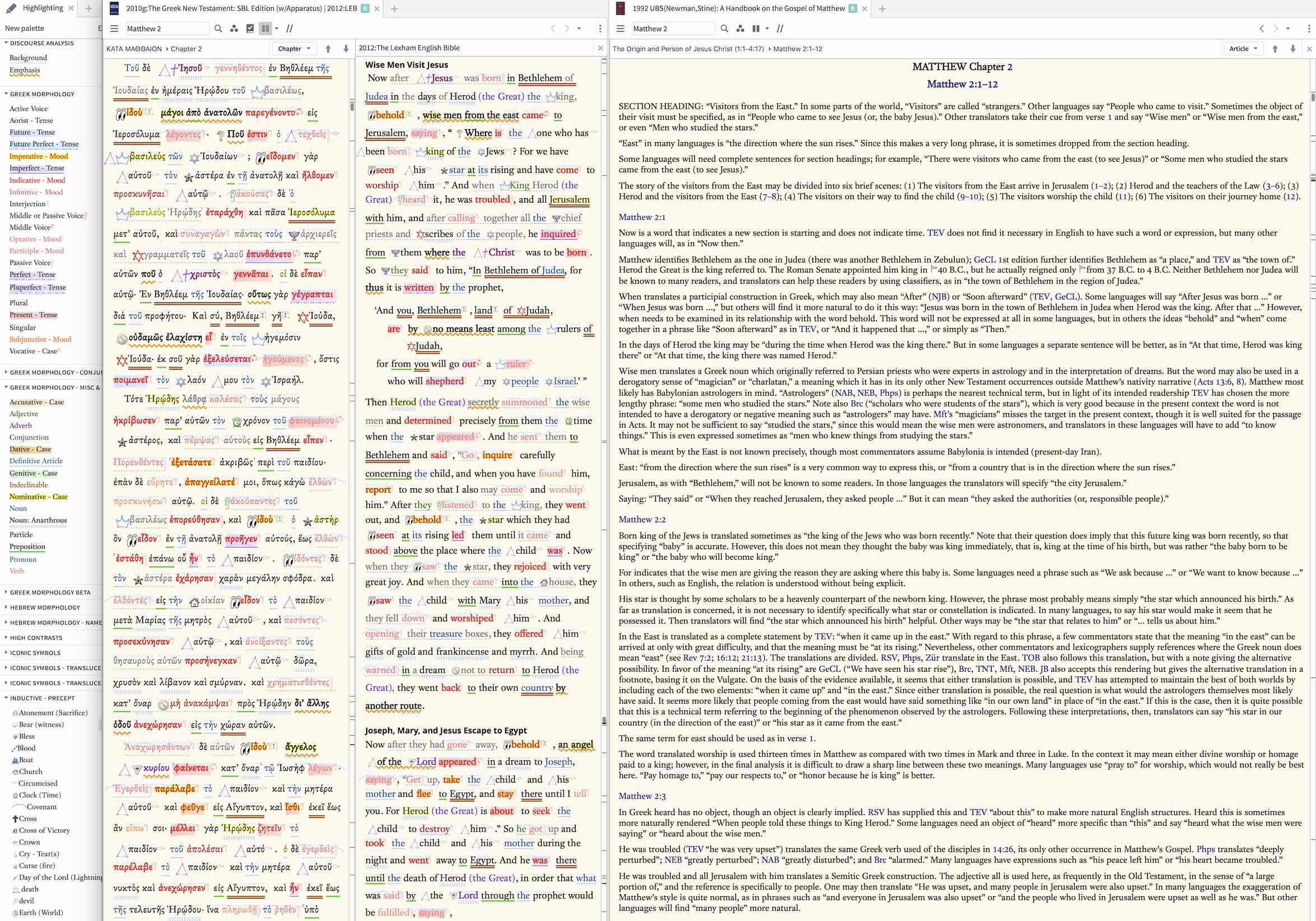The height and width of the screenshot is (921, 1316).
Task: Go forward in Greek NT panel history
Action: 567,28
